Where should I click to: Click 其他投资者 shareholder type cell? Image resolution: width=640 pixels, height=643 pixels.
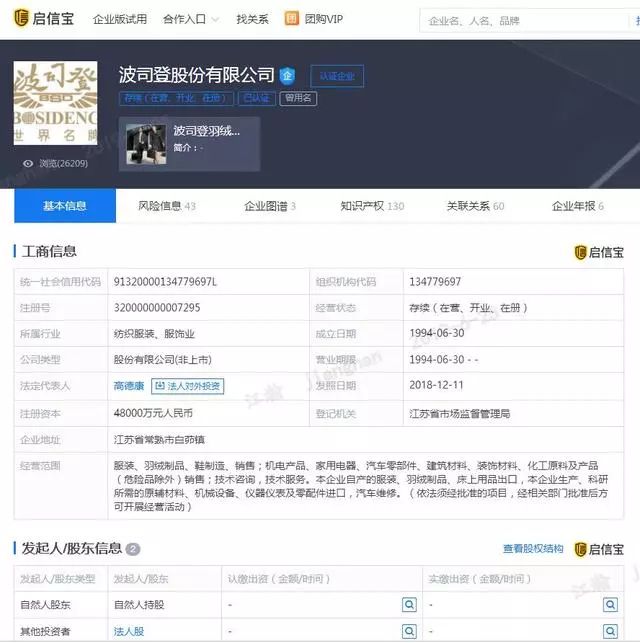pos(46,632)
